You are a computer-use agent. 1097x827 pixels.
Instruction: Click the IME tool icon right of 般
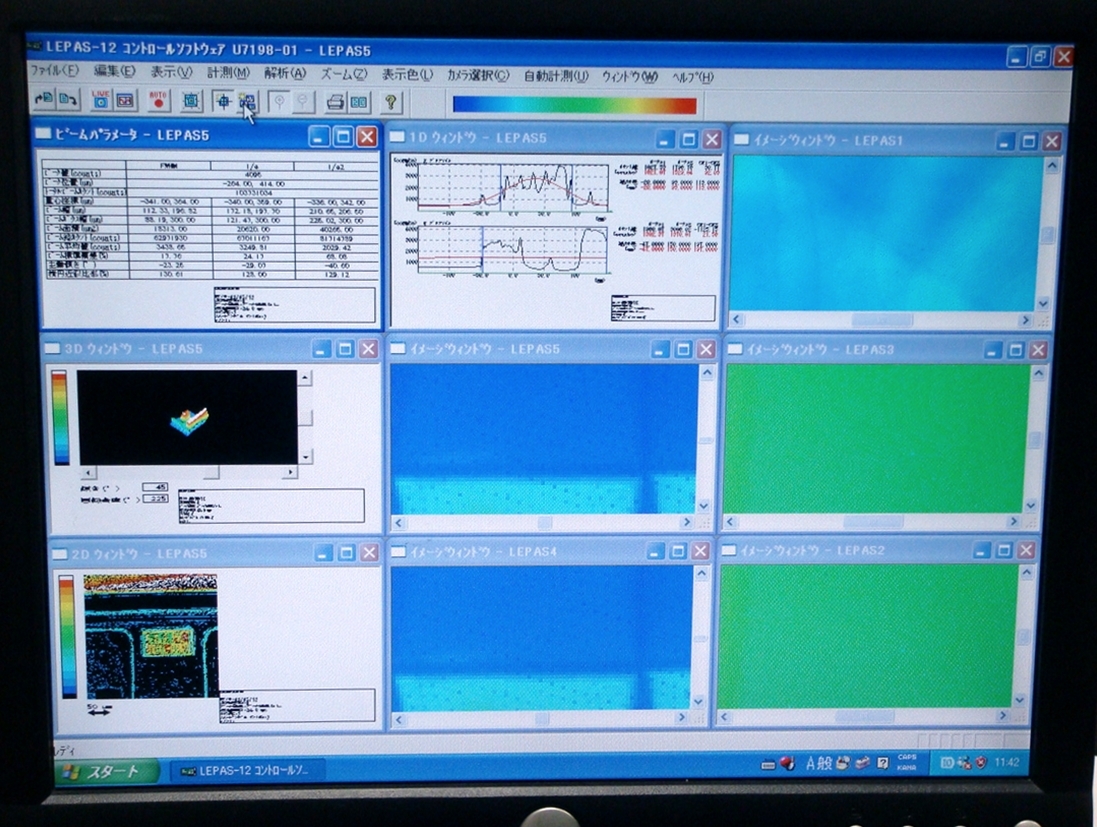[844, 763]
